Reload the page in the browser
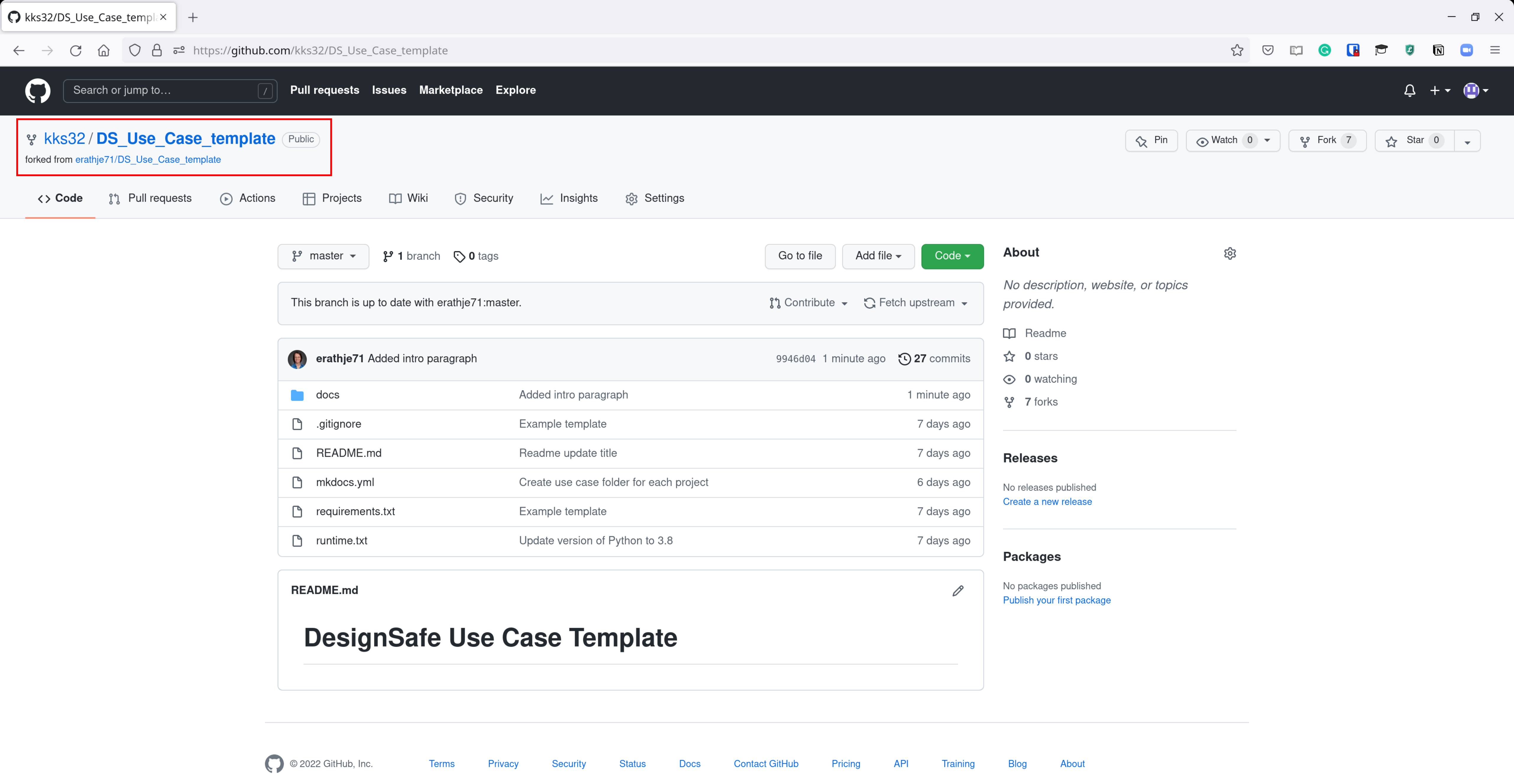The width and height of the screenshot is (1514, 784). point(75,51)
